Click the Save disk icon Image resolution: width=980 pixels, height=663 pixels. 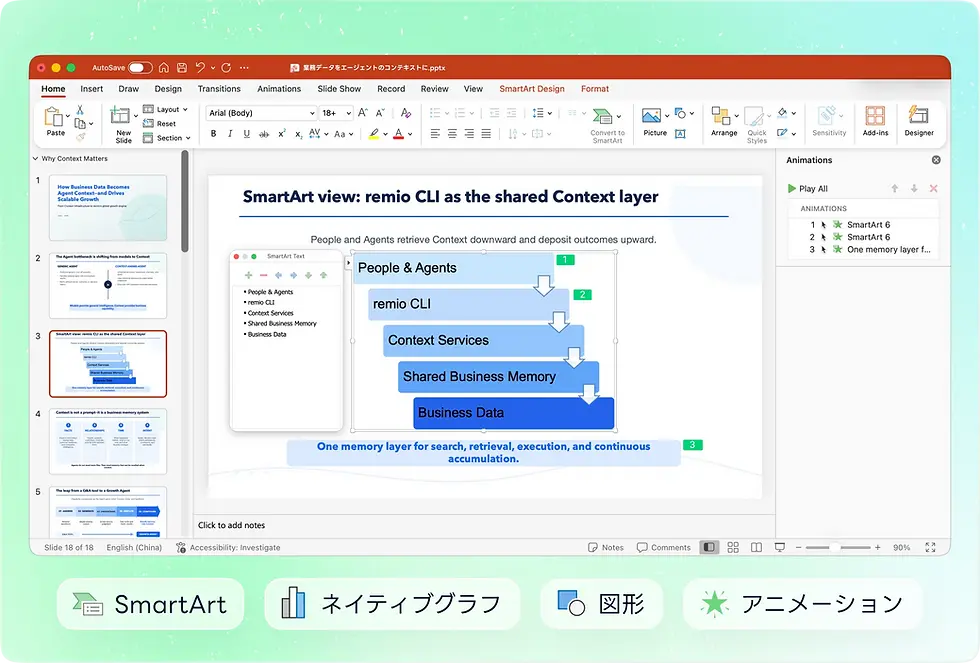(182, 67)
